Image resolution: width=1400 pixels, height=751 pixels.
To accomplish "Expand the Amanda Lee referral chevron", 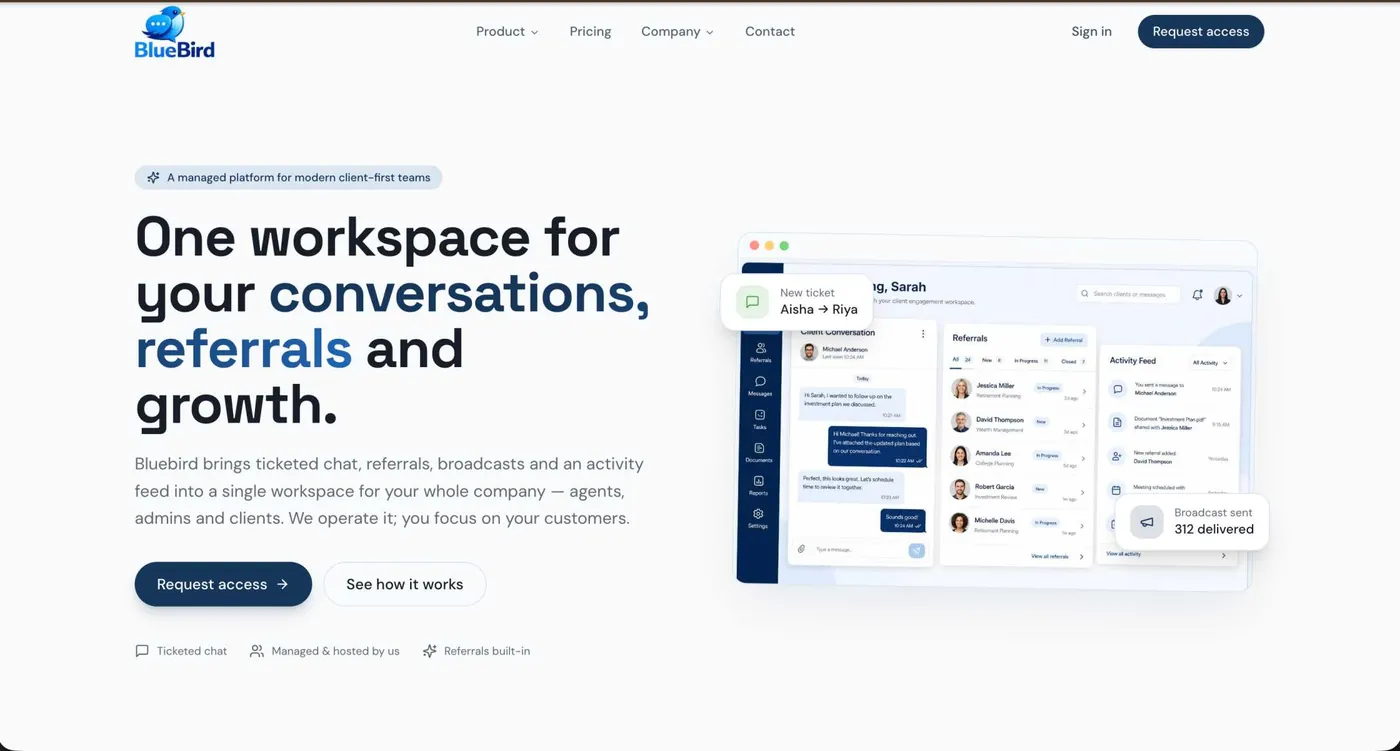I will point(1084,458).
